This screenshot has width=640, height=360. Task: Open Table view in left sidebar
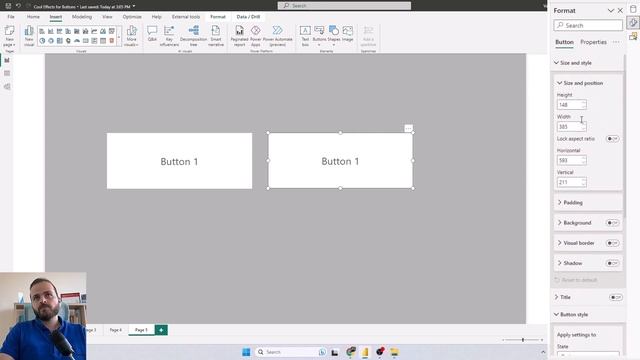pos(7,73)
